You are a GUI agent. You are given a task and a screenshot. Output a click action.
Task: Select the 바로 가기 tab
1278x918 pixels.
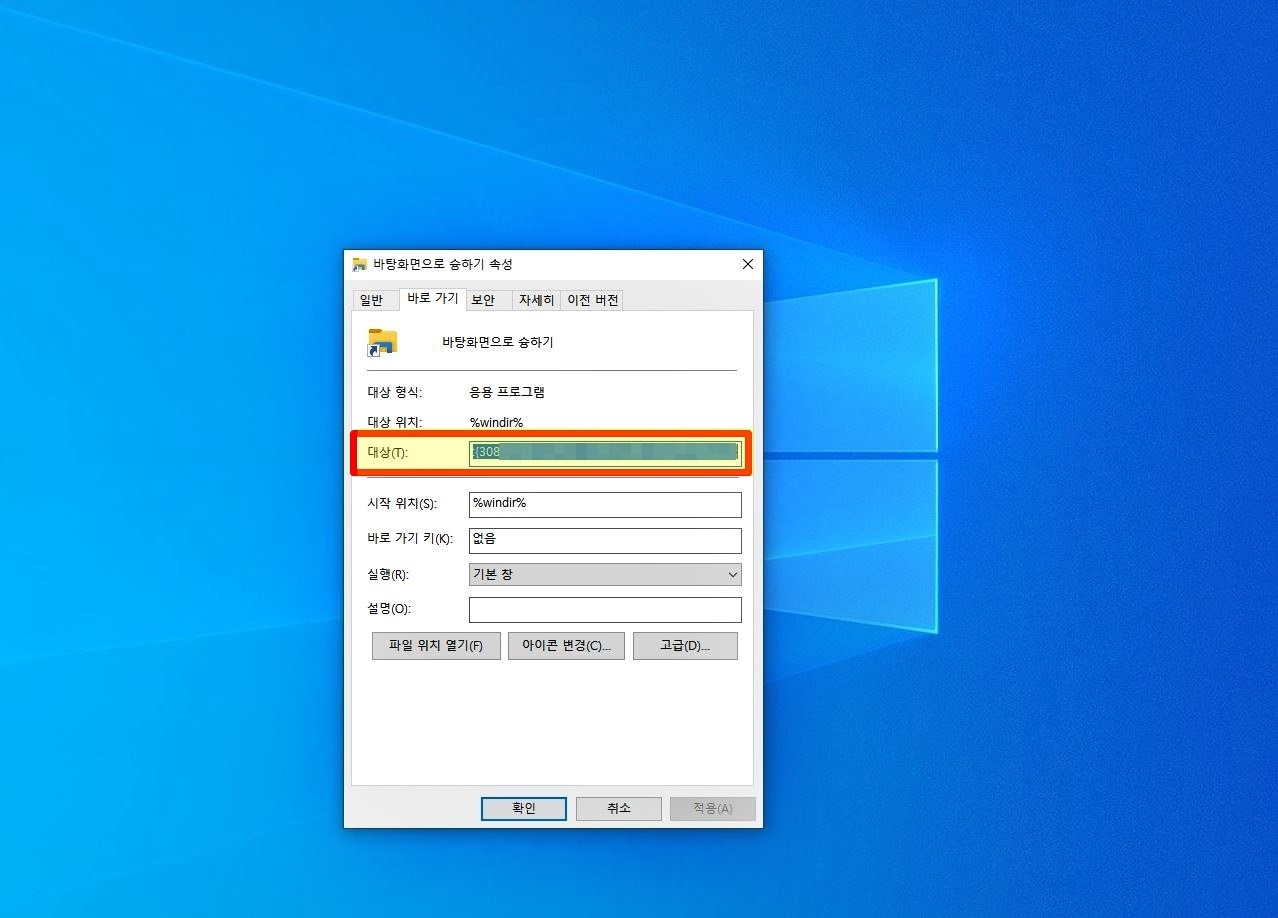[x=433, y=299]
